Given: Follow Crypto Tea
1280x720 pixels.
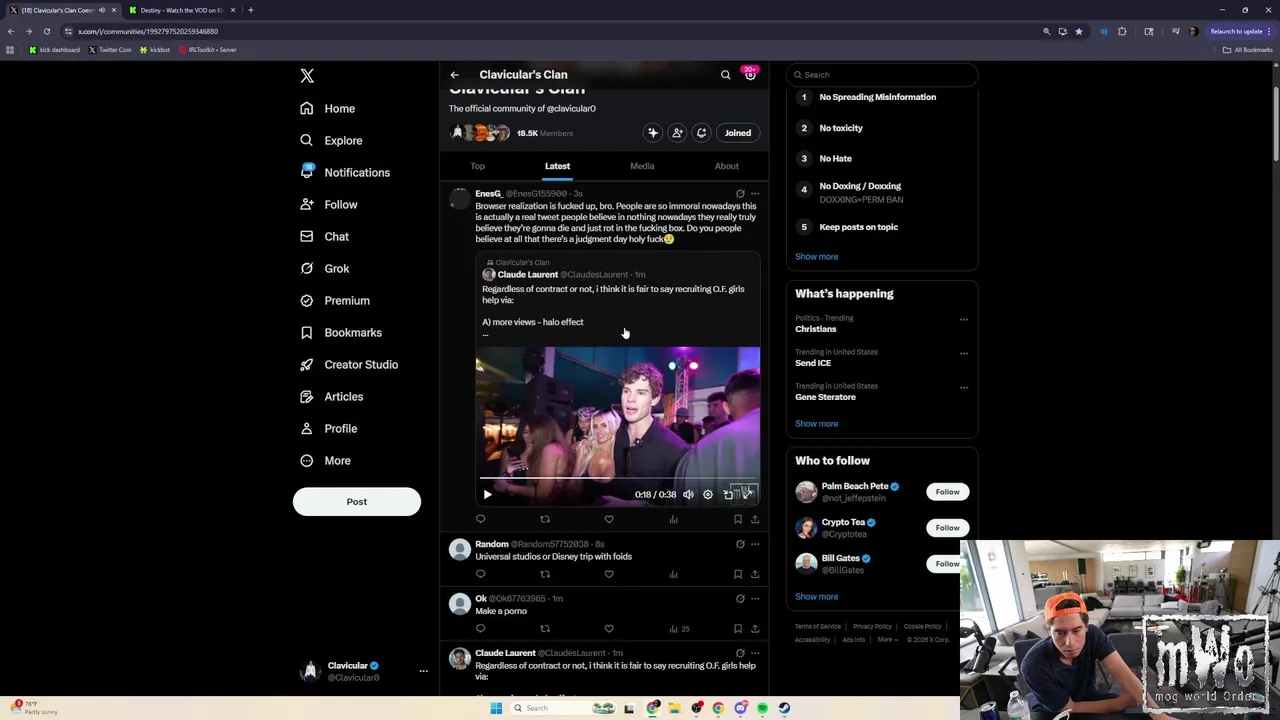Looking at the screenshot, I should pos(947,528).
